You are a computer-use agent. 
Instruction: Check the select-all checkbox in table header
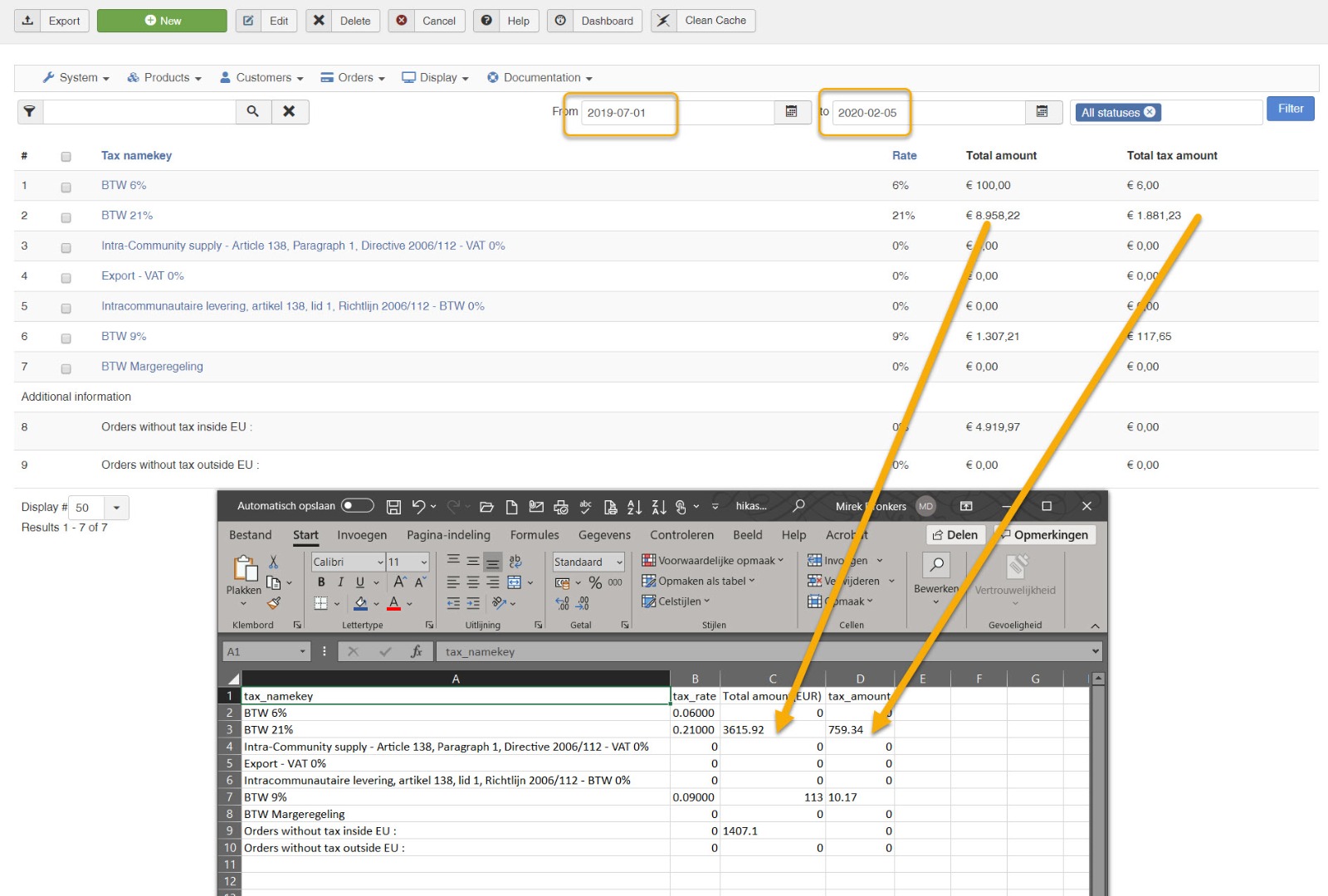pyautogui.click(x=66, y=157)
